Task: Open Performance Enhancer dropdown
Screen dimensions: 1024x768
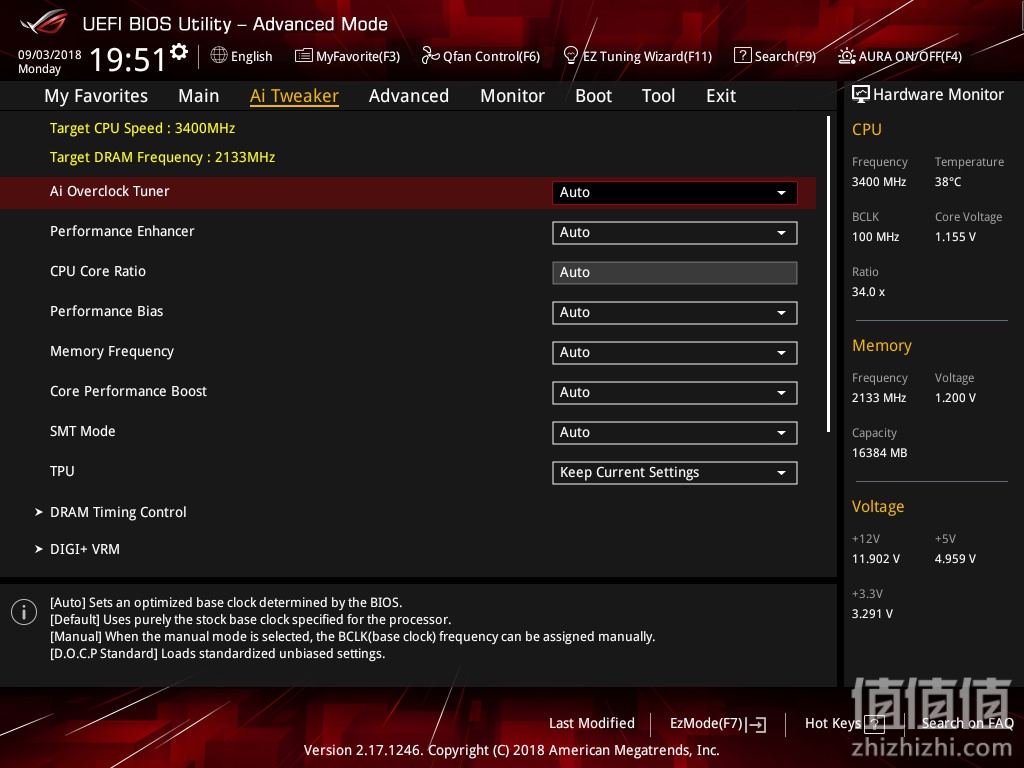Action: (675, 232)
